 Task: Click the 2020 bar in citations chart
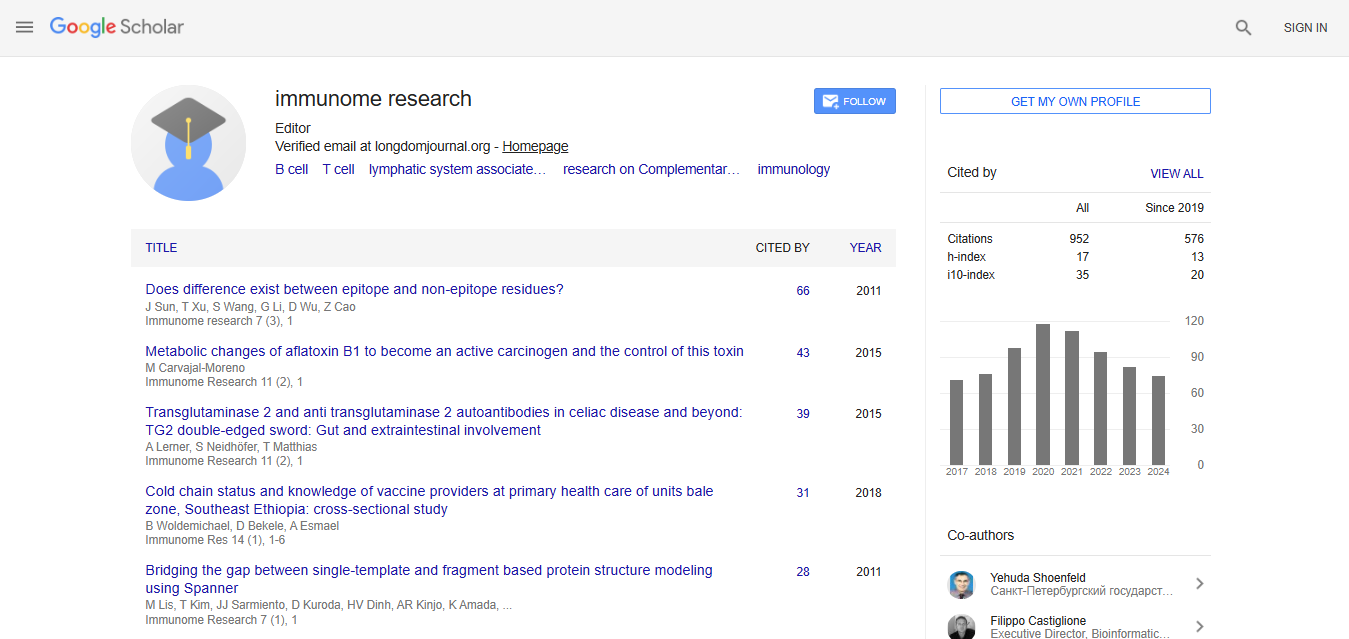pos(1043,394)
